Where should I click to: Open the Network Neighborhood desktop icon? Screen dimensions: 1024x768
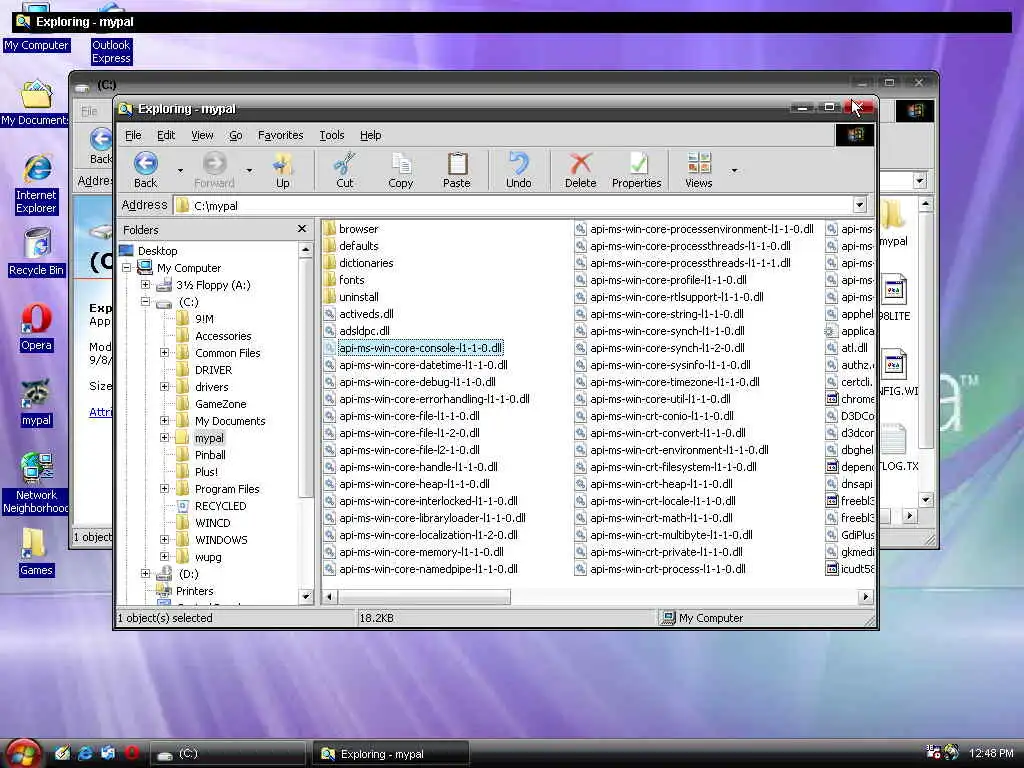pyautogui.click(x=37, y=483)
